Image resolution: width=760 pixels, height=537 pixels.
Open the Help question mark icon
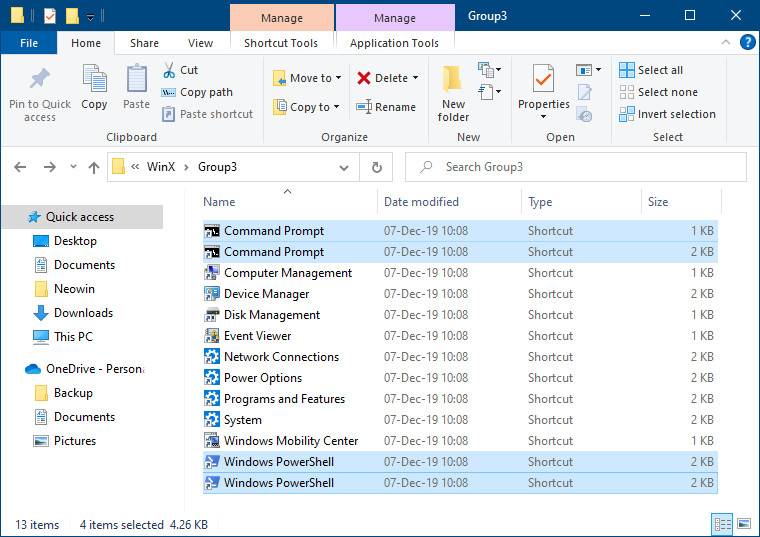click(747, 42)
